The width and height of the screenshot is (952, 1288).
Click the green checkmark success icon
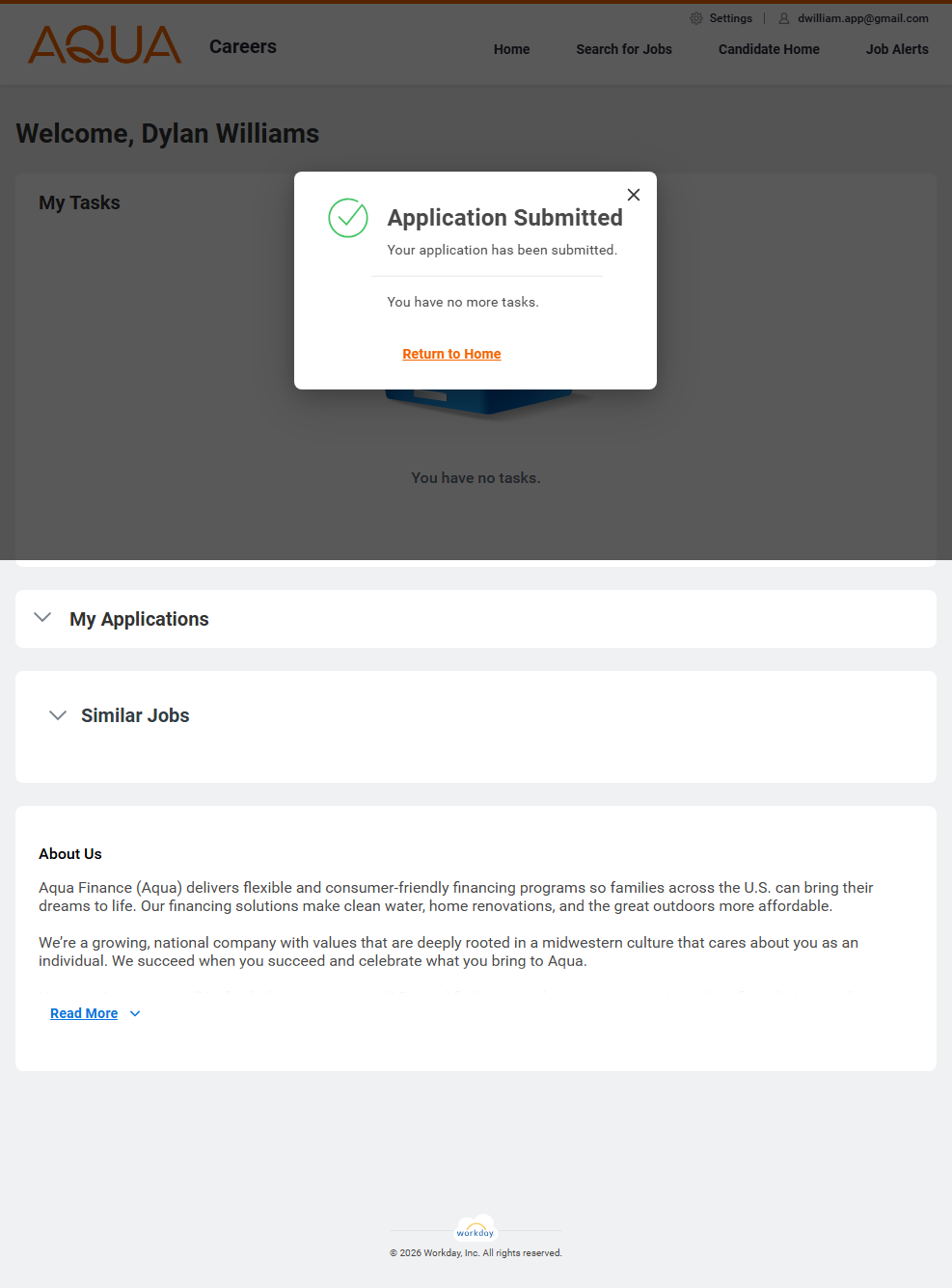(x=348, y=218)
